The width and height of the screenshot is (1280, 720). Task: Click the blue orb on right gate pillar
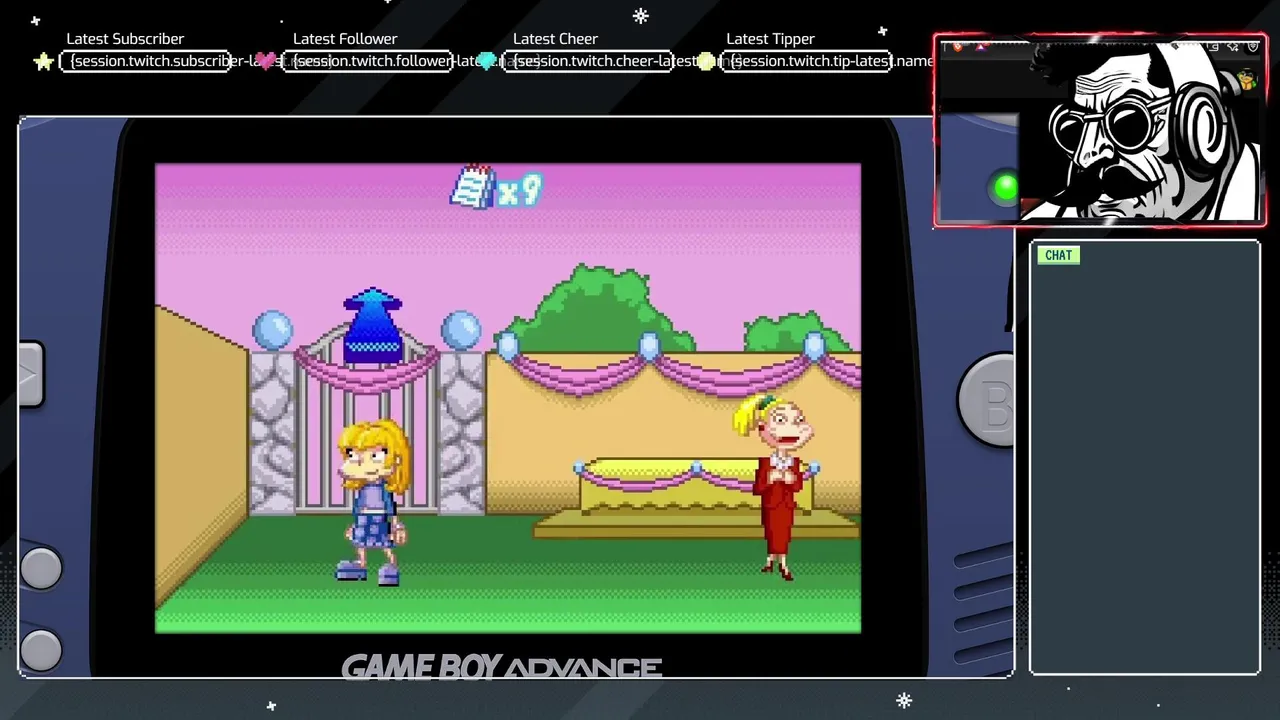point(460,330)
